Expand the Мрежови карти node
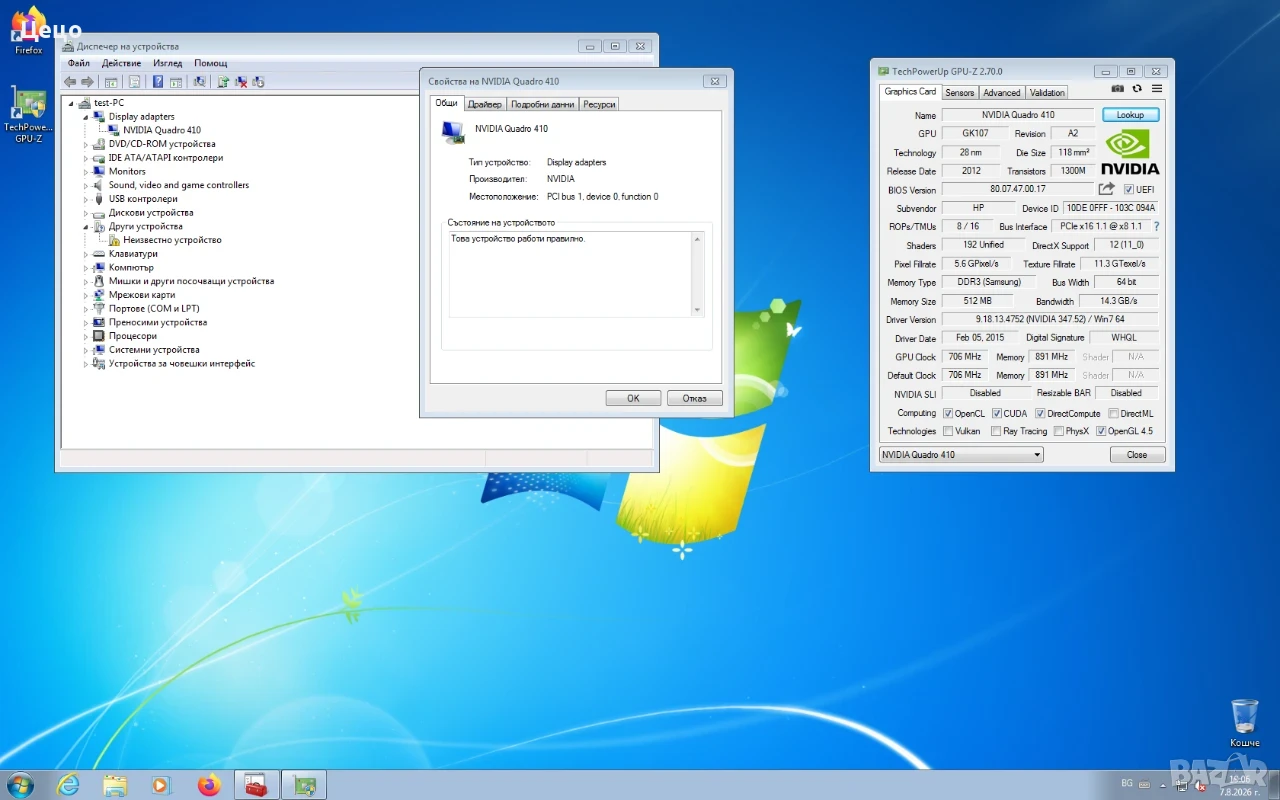The image size is (1280, 800). (x=86, y=295)
